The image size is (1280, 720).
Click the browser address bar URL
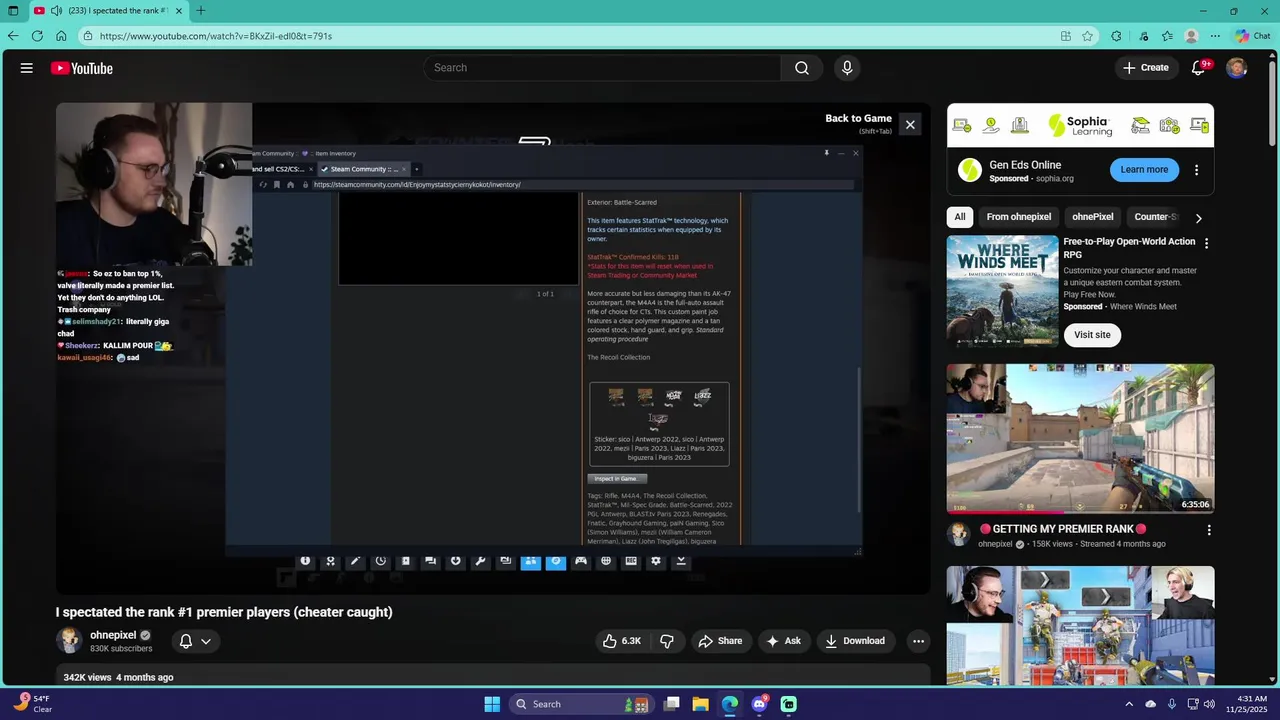216,36
